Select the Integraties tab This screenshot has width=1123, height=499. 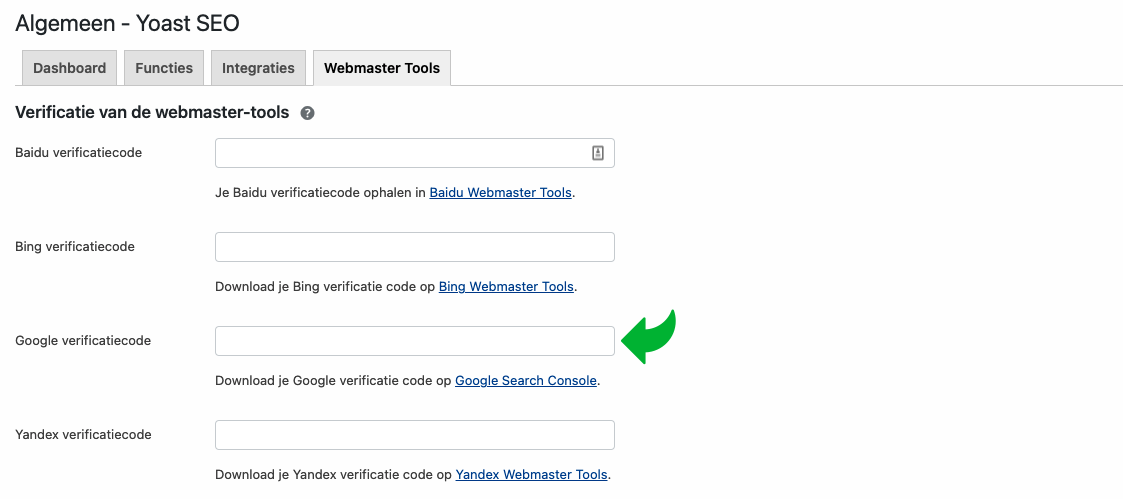pyautogui.click(x=259, y=68)
